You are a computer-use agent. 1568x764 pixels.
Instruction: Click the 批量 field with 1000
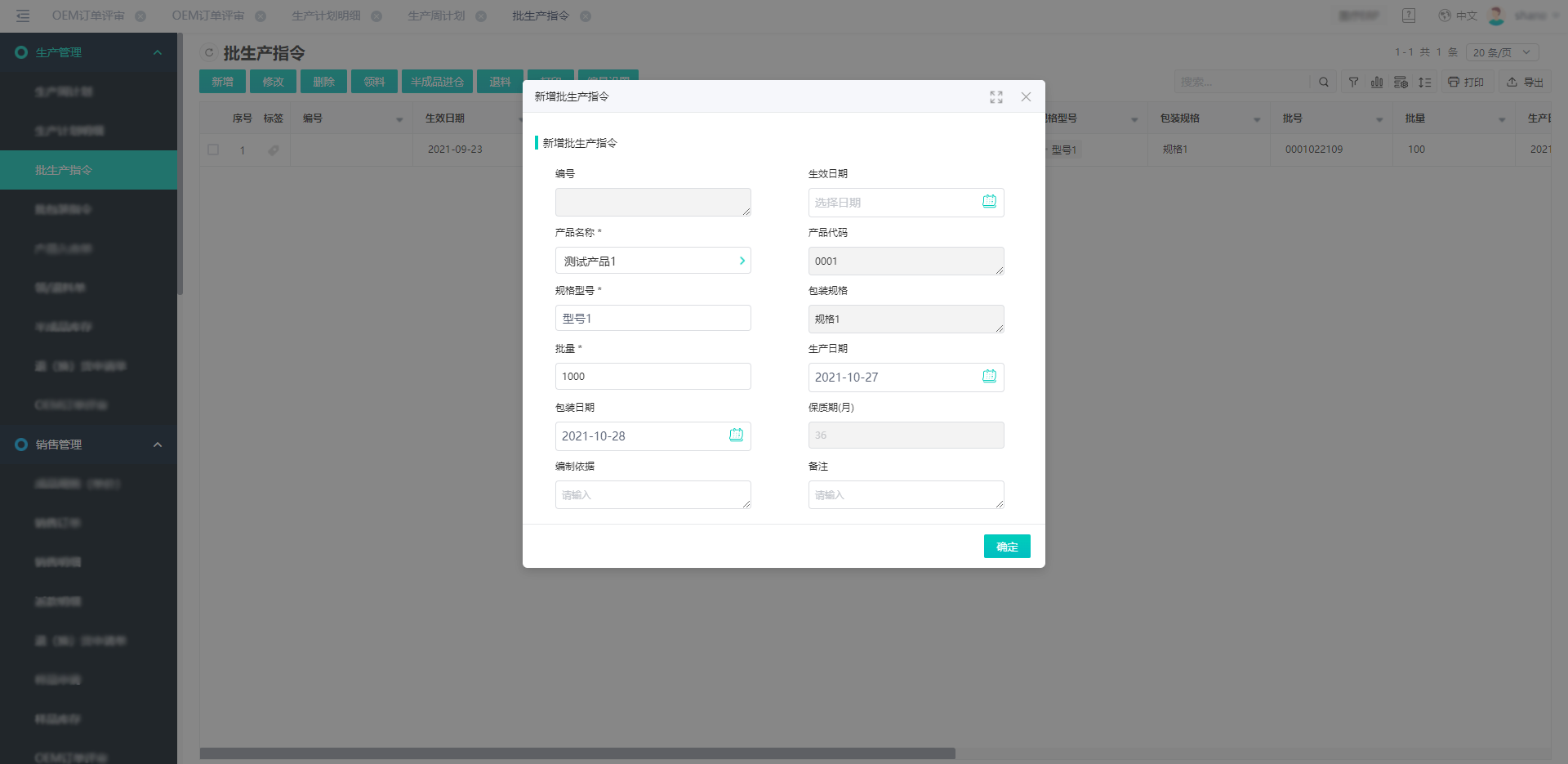pyautogui.click(x=653, y=376)
